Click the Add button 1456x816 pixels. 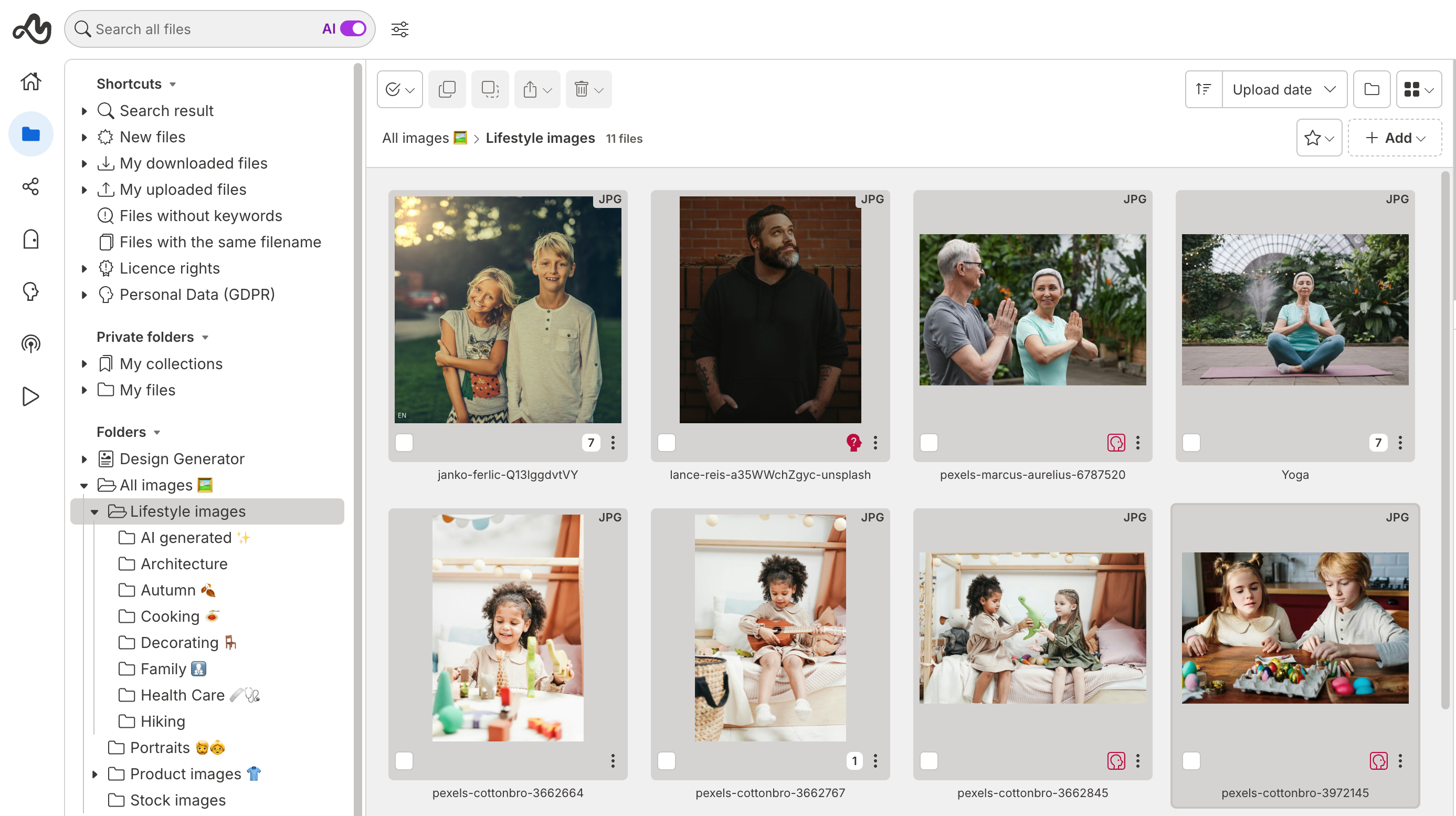(1395, 138)
